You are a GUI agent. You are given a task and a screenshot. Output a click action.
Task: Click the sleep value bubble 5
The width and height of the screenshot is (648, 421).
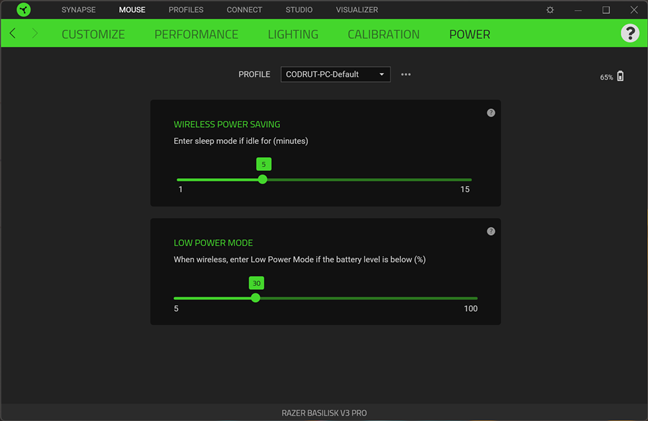pyautogui.click(x=264, y=164)
